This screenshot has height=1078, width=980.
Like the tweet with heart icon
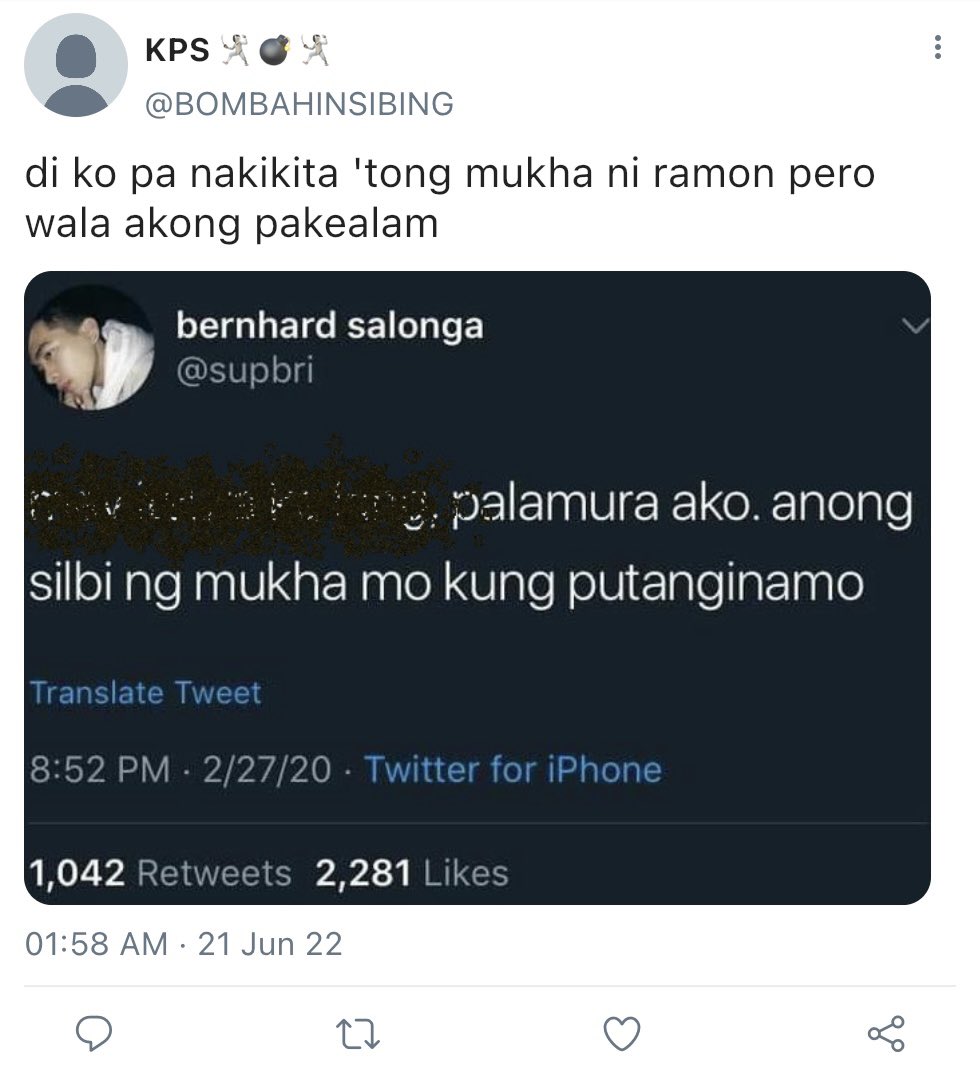pyautogui.click(x=622, y=1033)
